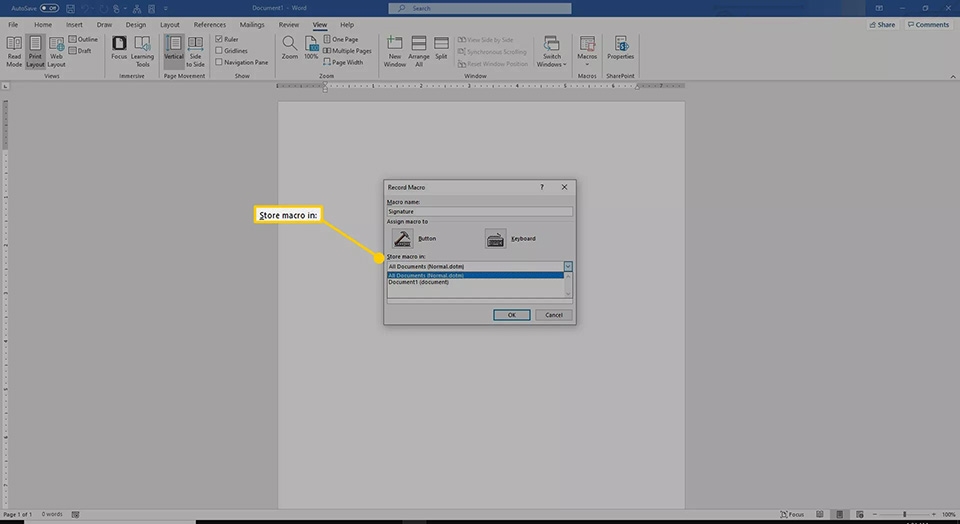Open the Design tab
The width and height of the screenshot is (960, 524).
[136, 24]
